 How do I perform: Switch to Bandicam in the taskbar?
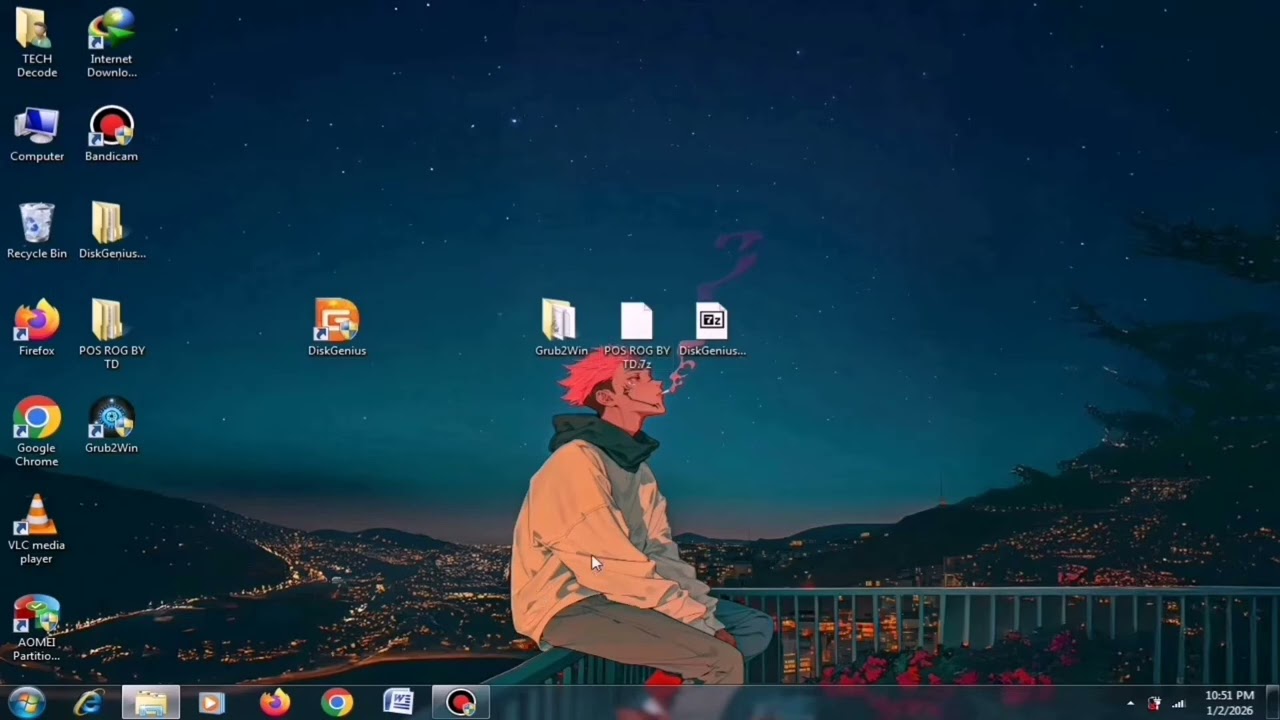(461, 703)
